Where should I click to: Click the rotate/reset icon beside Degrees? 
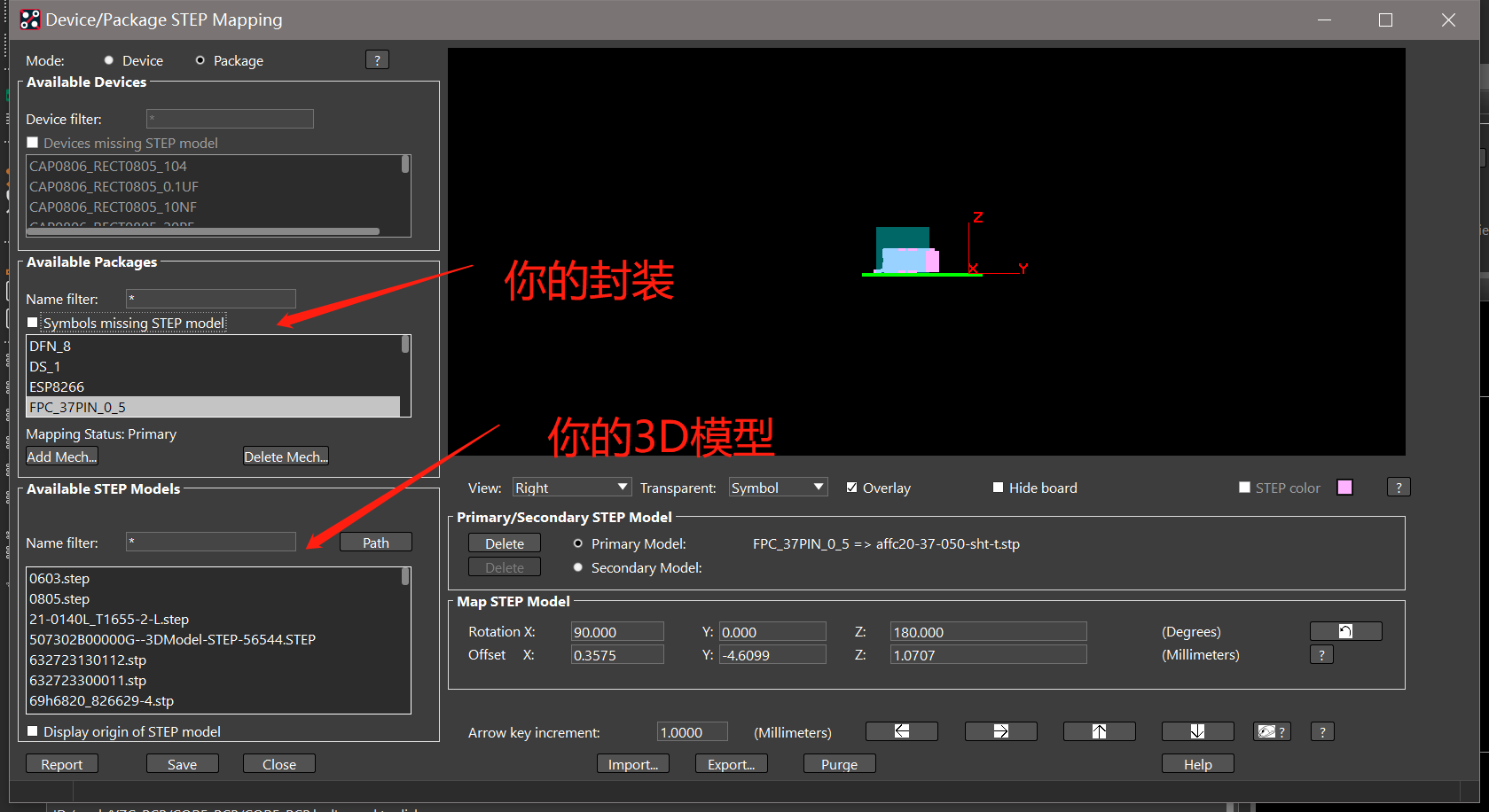click(x=1345, y=631)
